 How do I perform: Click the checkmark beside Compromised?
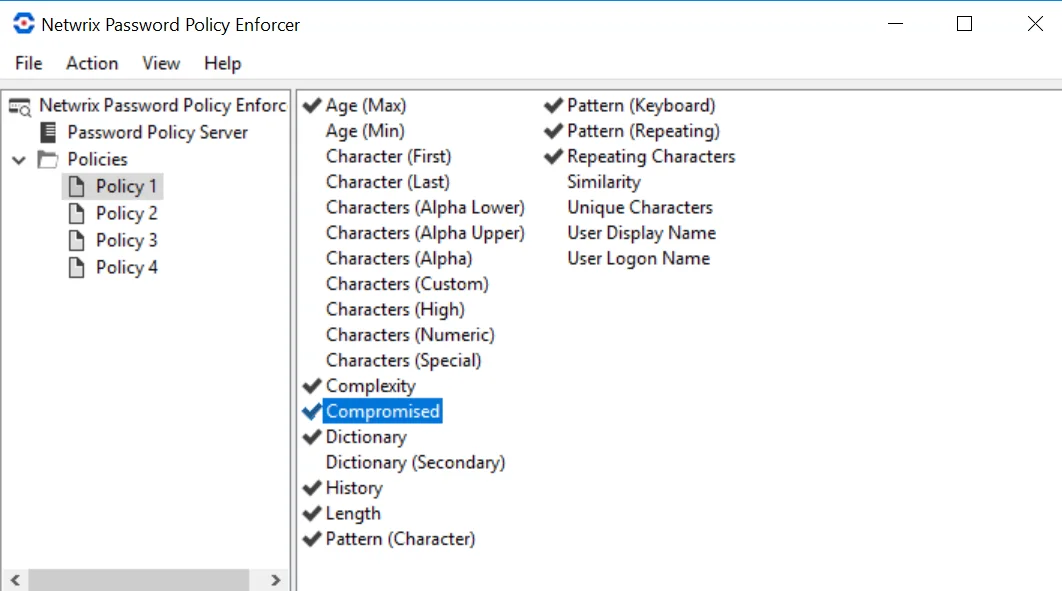[312, 412]
